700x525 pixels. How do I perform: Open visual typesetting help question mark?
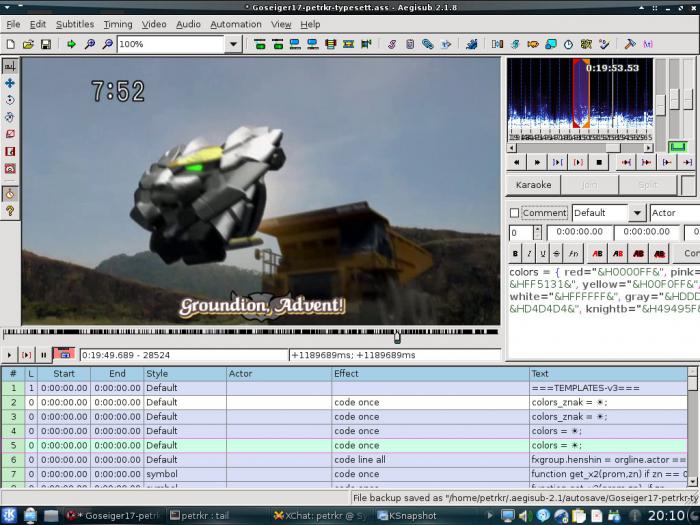tap(10, 211)
